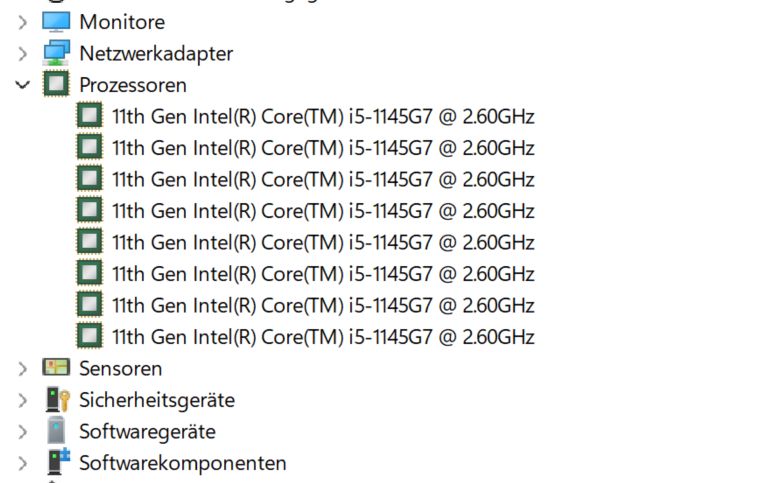The image size is (772, 483).
Task: Click the Sensoren category icon
Action: [57, 368]
